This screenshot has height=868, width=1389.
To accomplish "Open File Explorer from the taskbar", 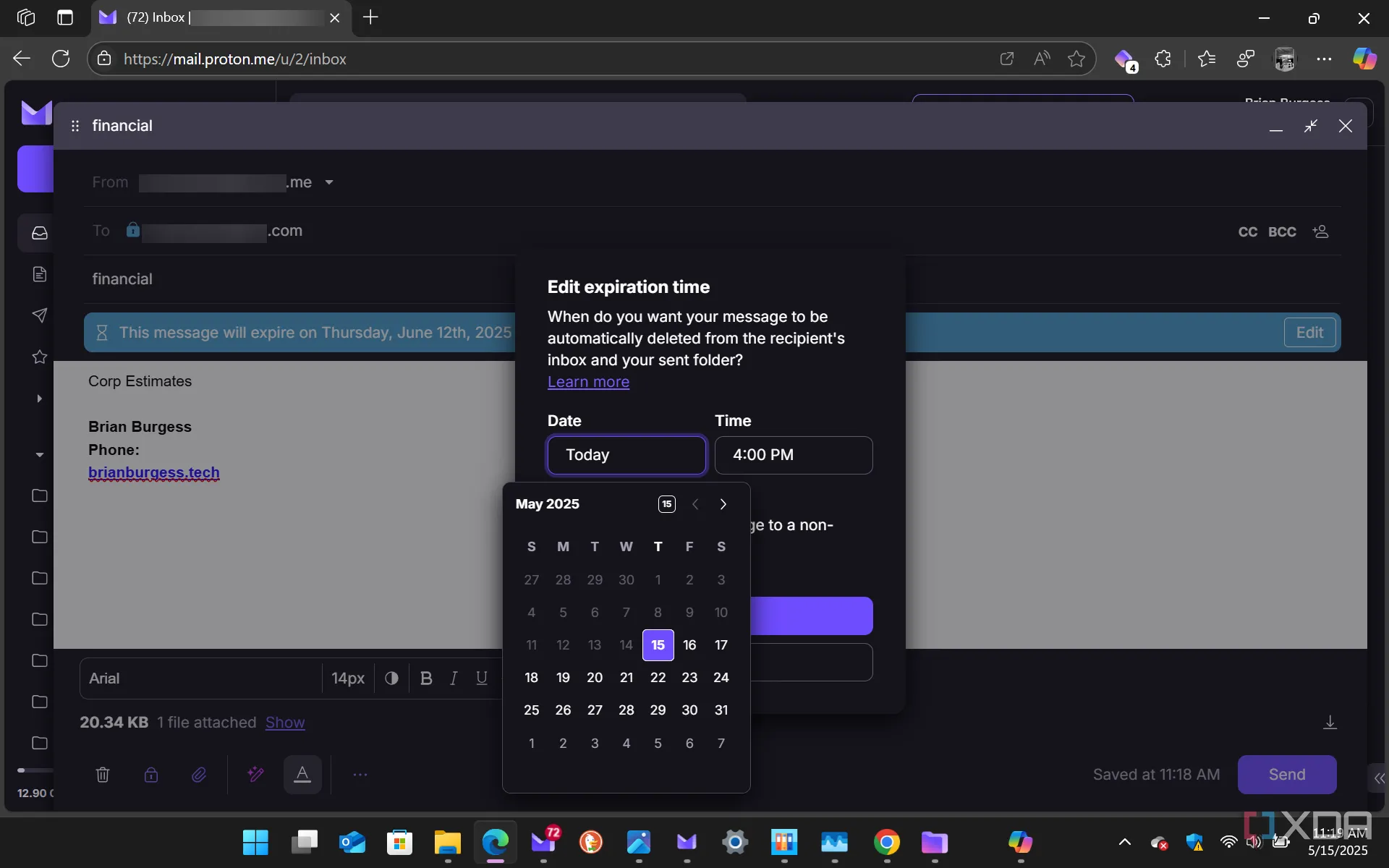I will point(448,843).
